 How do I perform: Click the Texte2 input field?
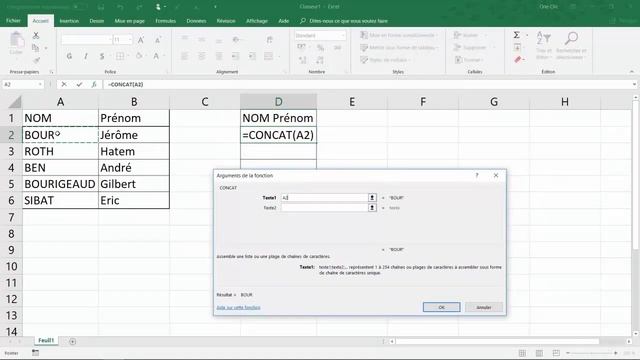click(x=324, y=208)
